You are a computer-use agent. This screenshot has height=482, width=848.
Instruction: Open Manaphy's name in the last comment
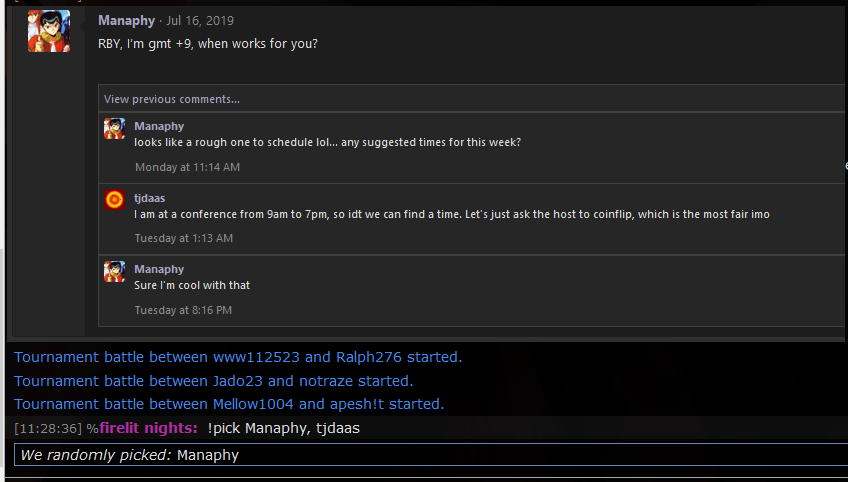coord(159,269)
